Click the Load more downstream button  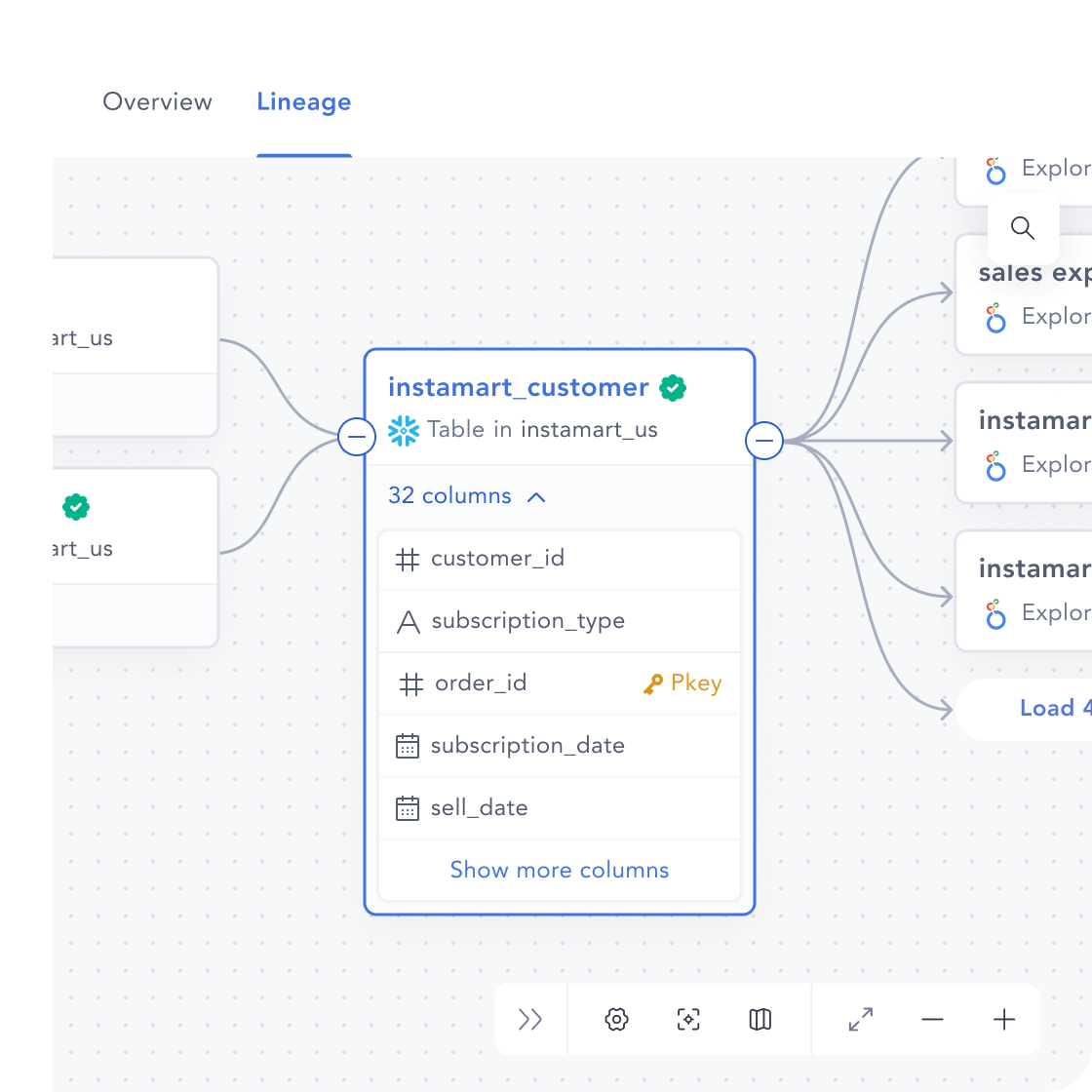coord(1025,709)
